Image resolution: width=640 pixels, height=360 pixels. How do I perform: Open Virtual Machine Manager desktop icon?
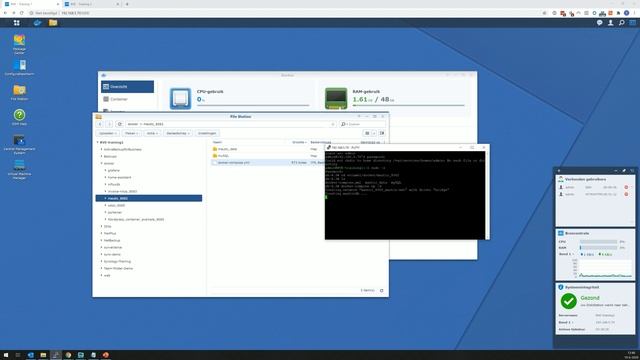click(x=19, y=169)
